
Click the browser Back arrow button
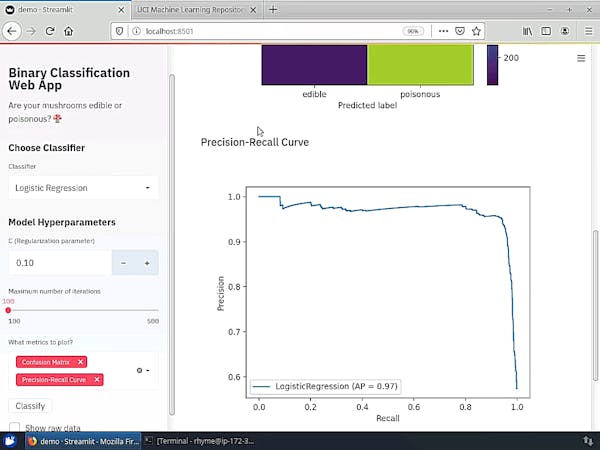point(11,31)
